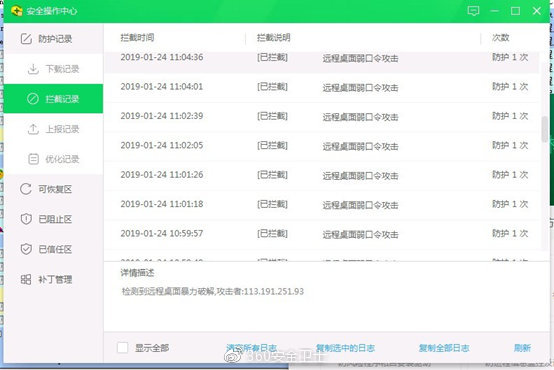Click the 刷新 refresh link
Image resolution: width=554 pixels, height=370 pixels.
coord(522,348)
